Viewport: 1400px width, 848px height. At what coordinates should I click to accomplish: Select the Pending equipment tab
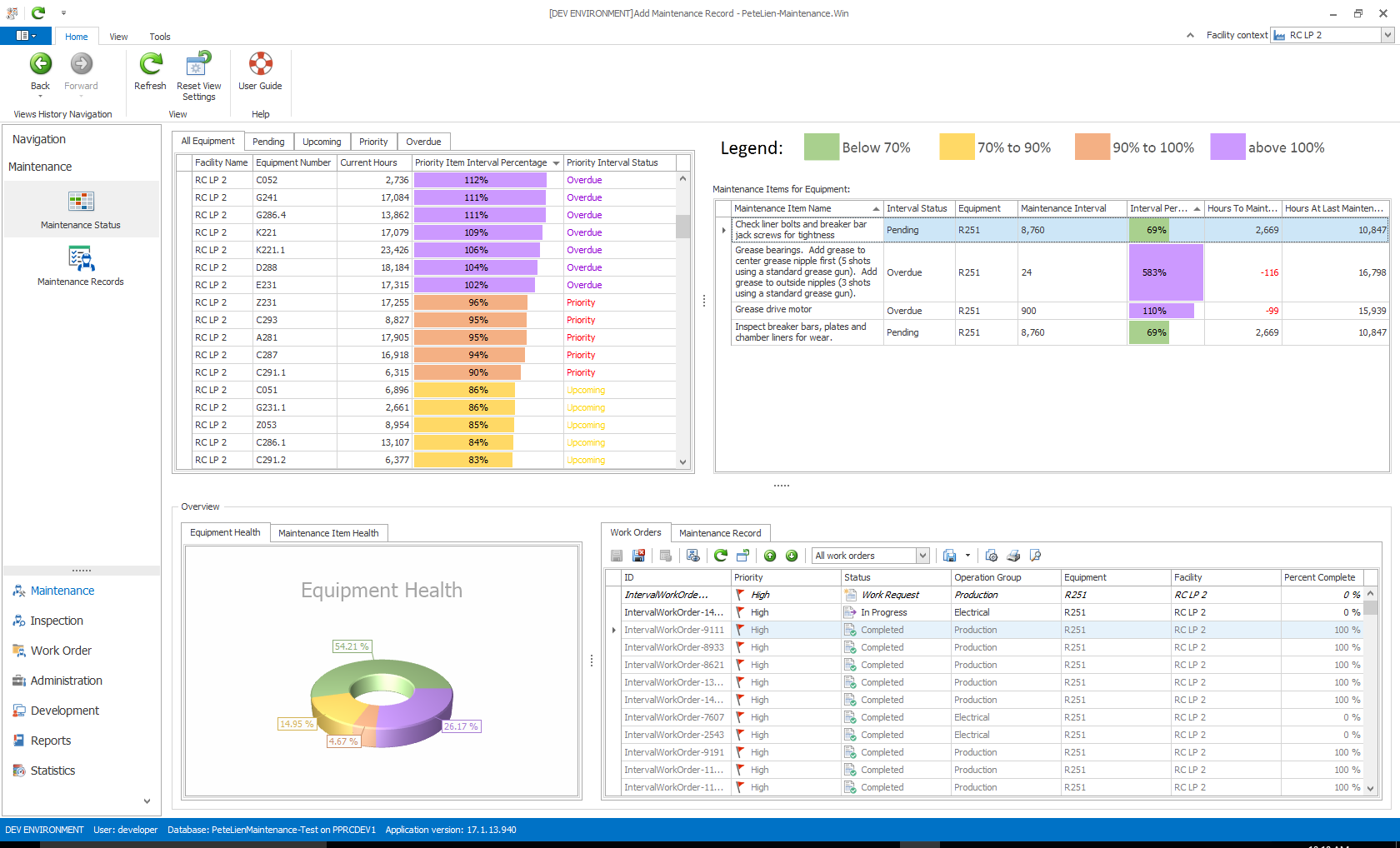point(268,142)
